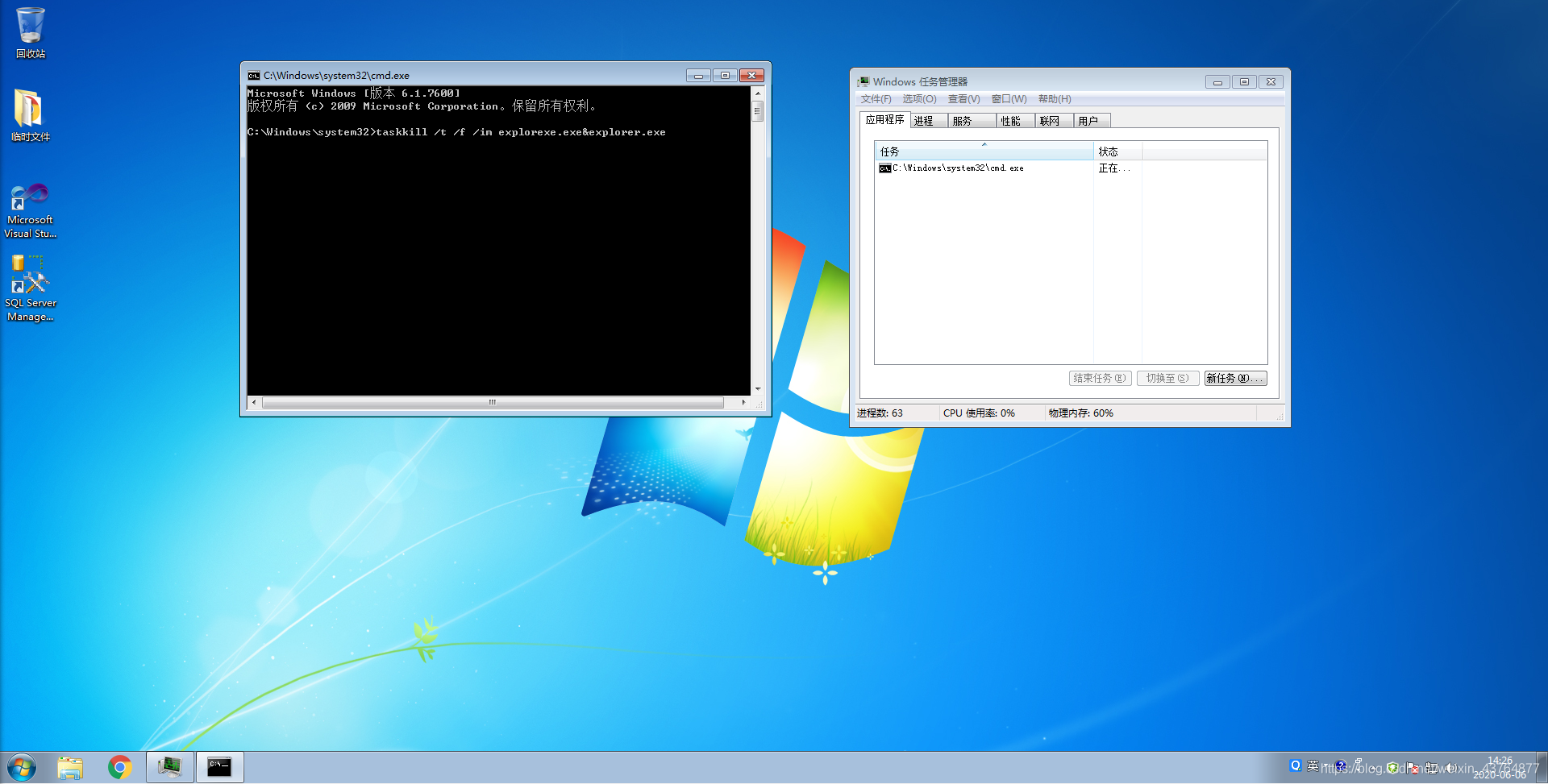This screenshot has height=784, width=1548.
Task: Select Microsoft Visual Studio desktop shortcut
Action: point(31,211)
